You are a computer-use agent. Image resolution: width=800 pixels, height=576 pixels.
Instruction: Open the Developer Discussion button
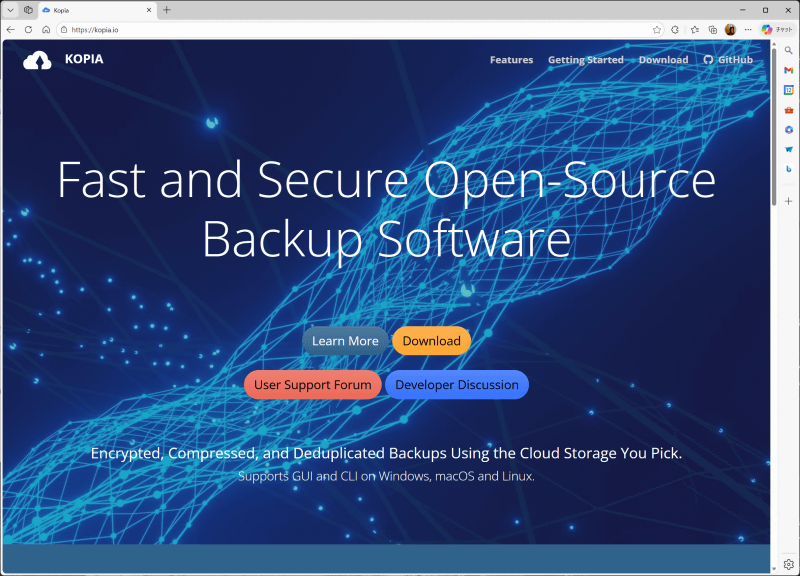pos(457,385)
